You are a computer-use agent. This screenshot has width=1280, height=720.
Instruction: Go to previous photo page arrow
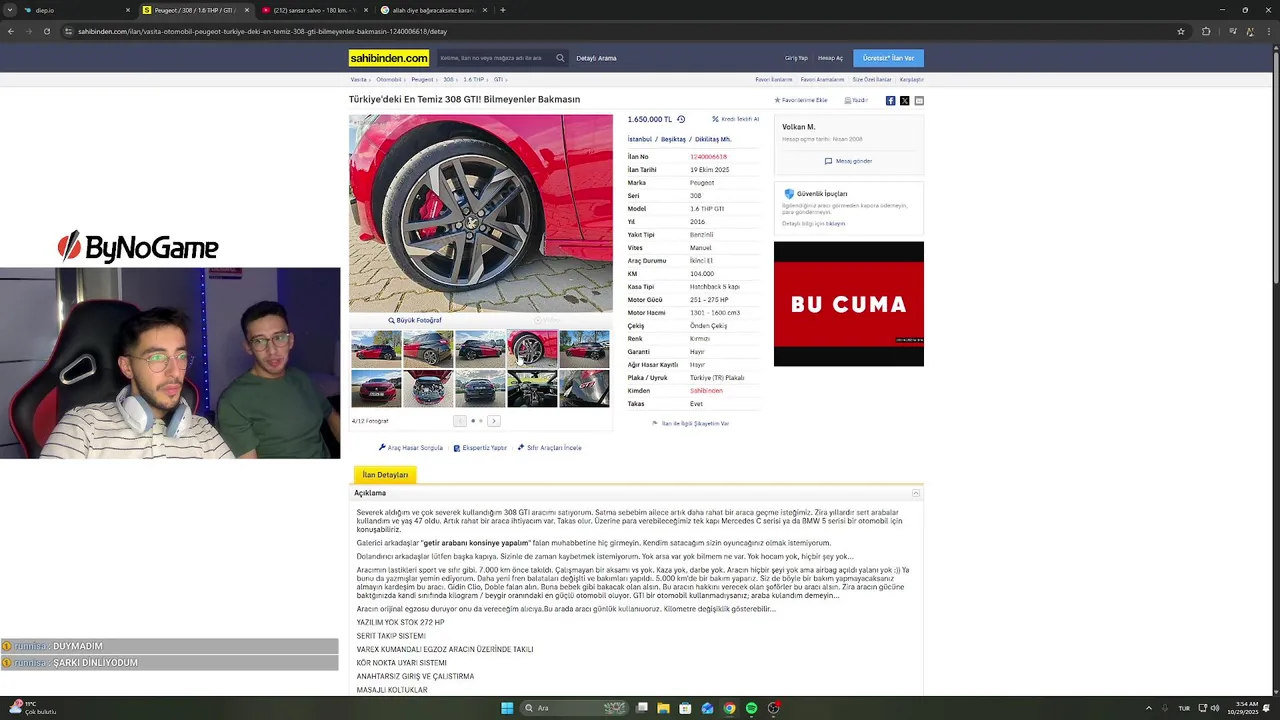pos(460,421)
